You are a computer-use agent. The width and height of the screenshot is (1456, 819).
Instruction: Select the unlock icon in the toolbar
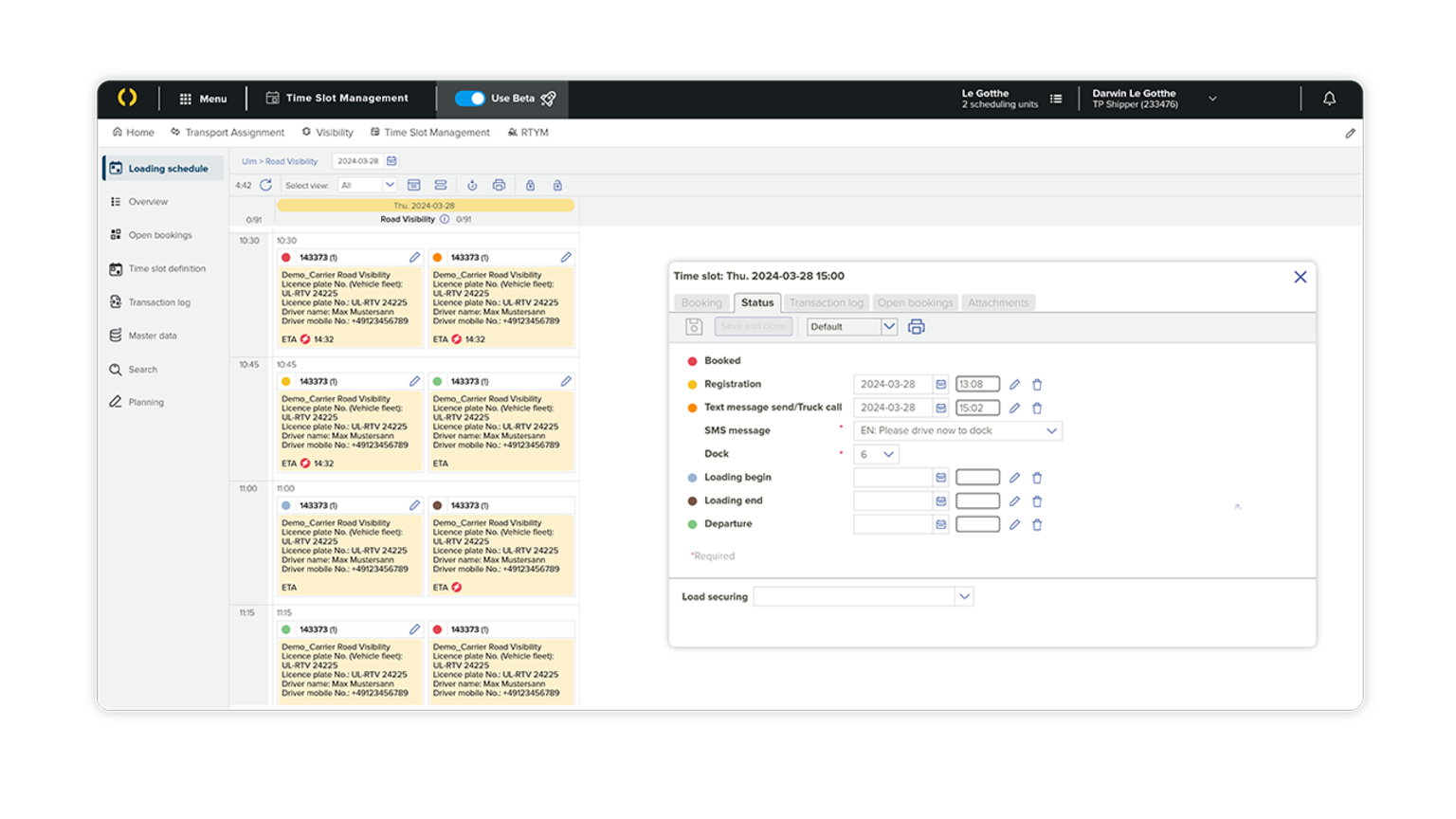[x=557, y=185]
